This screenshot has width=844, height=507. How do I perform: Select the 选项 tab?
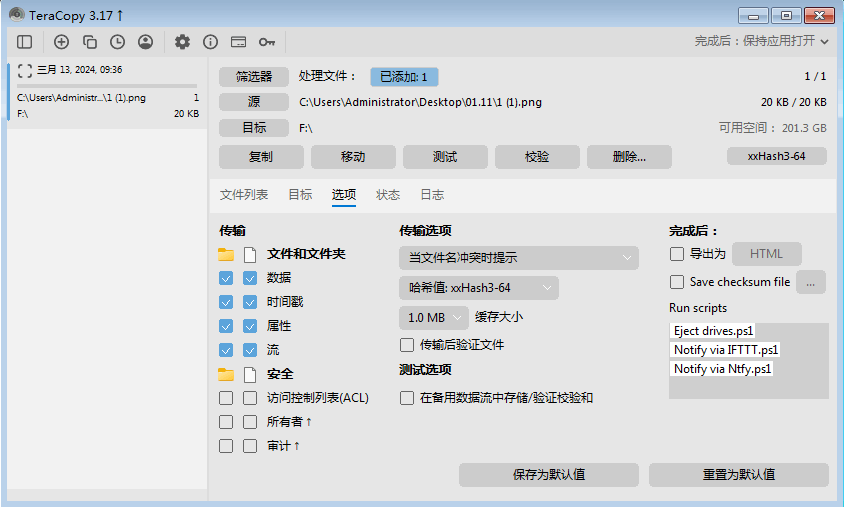point(344,195)
